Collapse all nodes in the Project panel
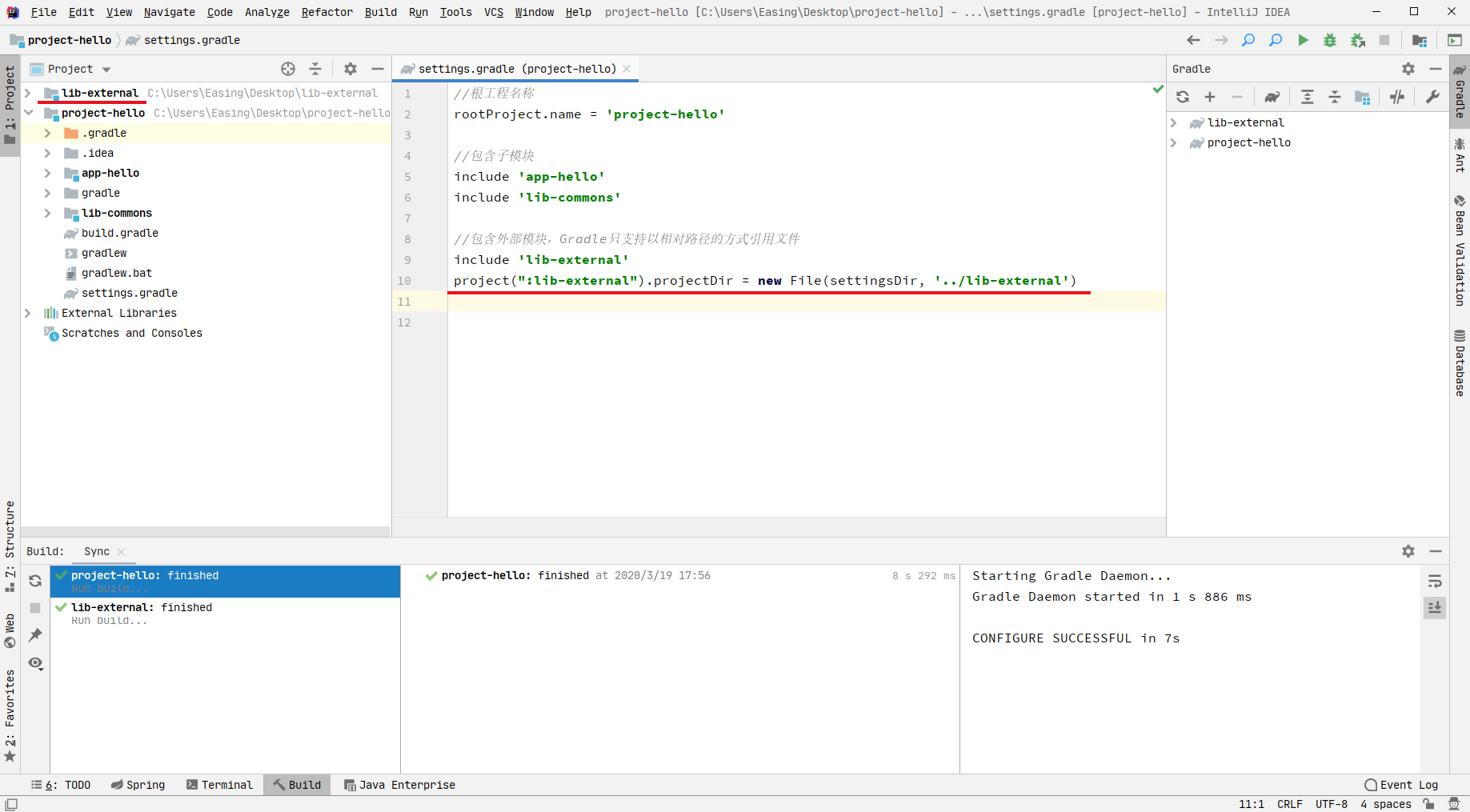The width and height of the screenshot is (1470, 812). pos(315,69)
